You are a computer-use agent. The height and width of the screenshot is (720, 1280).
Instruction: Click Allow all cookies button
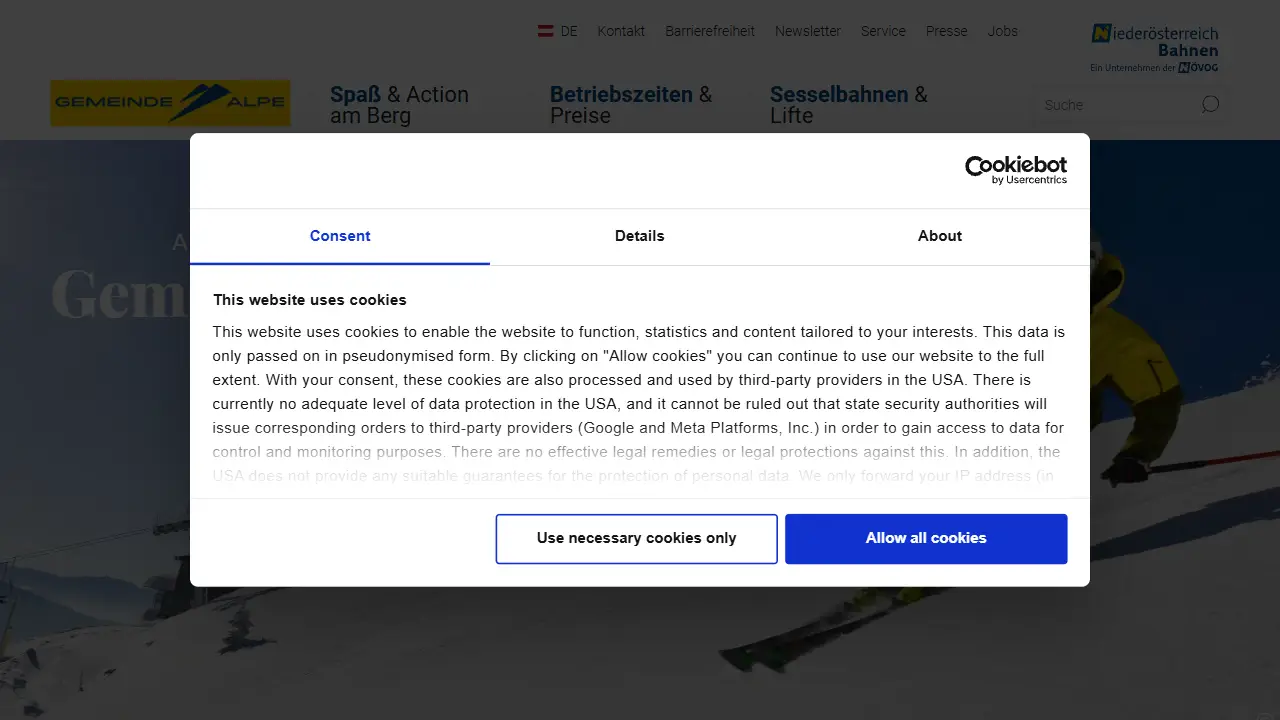coord(926,539)
